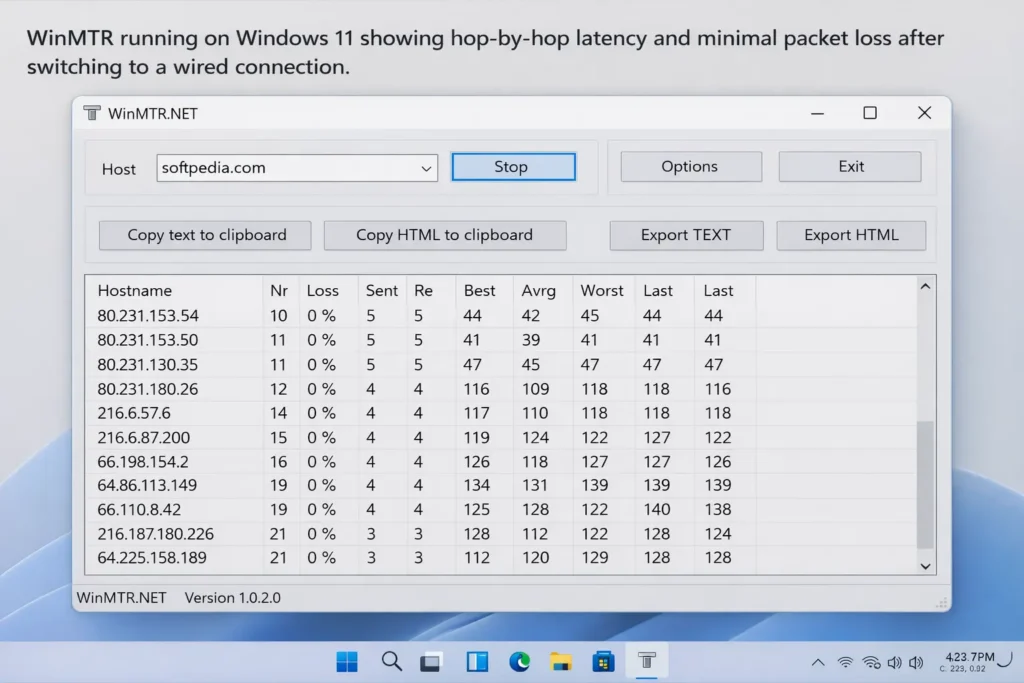Viewport: 1024px width, 683px height.
Task: Export results as TEXT
Action: (686, 235)
